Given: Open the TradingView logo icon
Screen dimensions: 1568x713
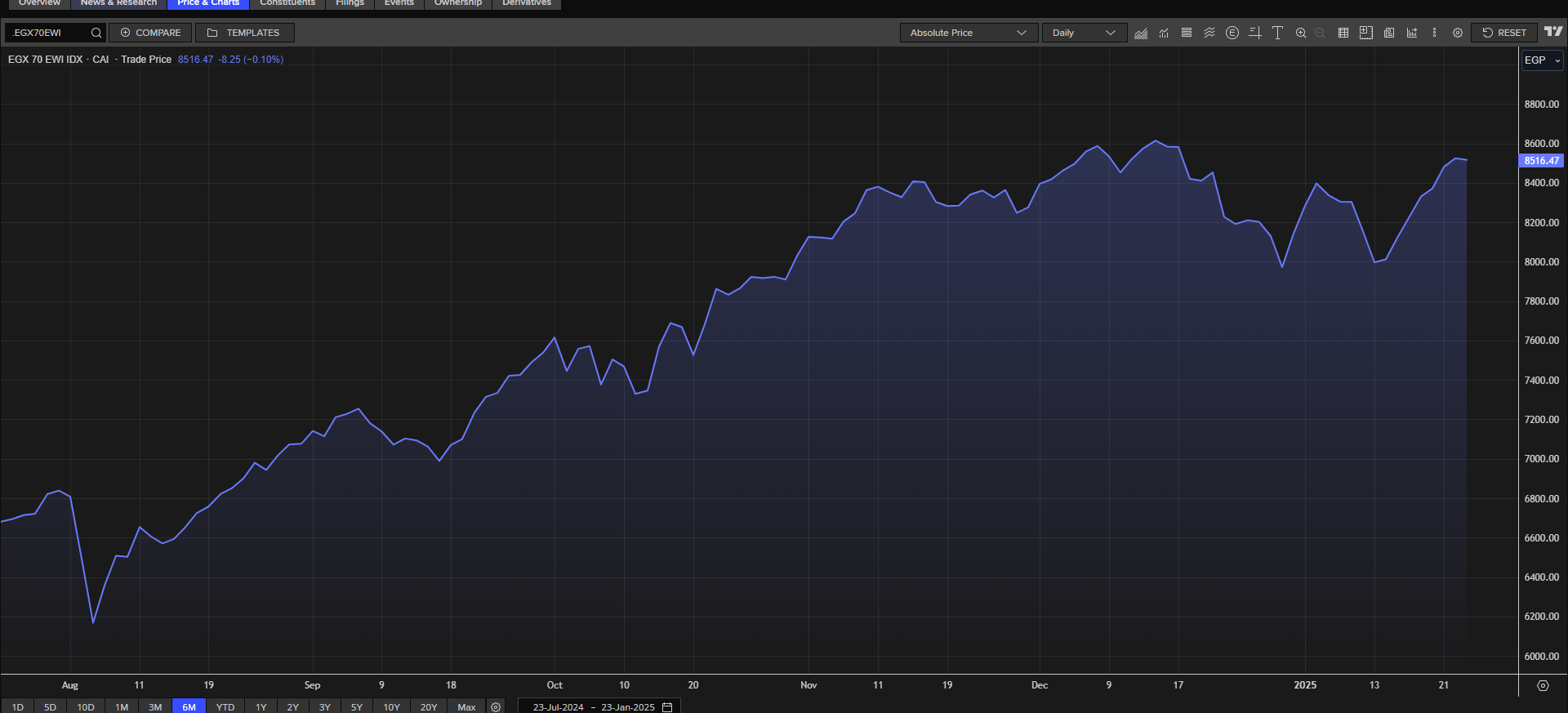Looking at the screenshot, I should point(1553,32).
